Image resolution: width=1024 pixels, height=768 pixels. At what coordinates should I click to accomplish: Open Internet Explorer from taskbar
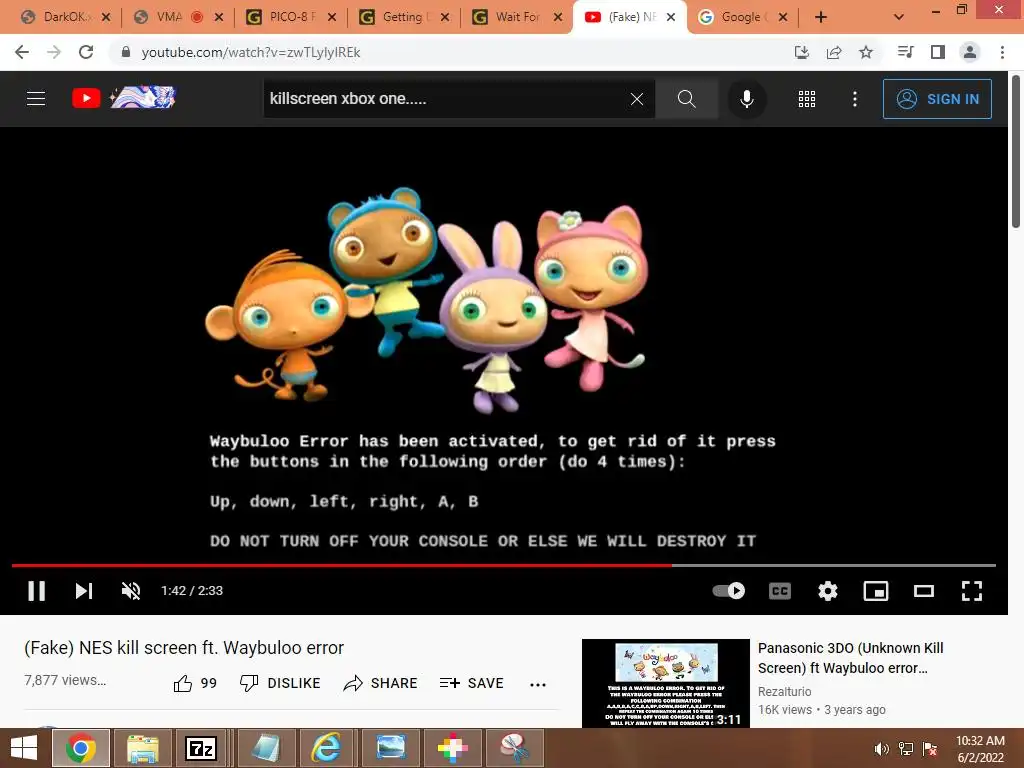pyautogui.click(x=326, y=748)
